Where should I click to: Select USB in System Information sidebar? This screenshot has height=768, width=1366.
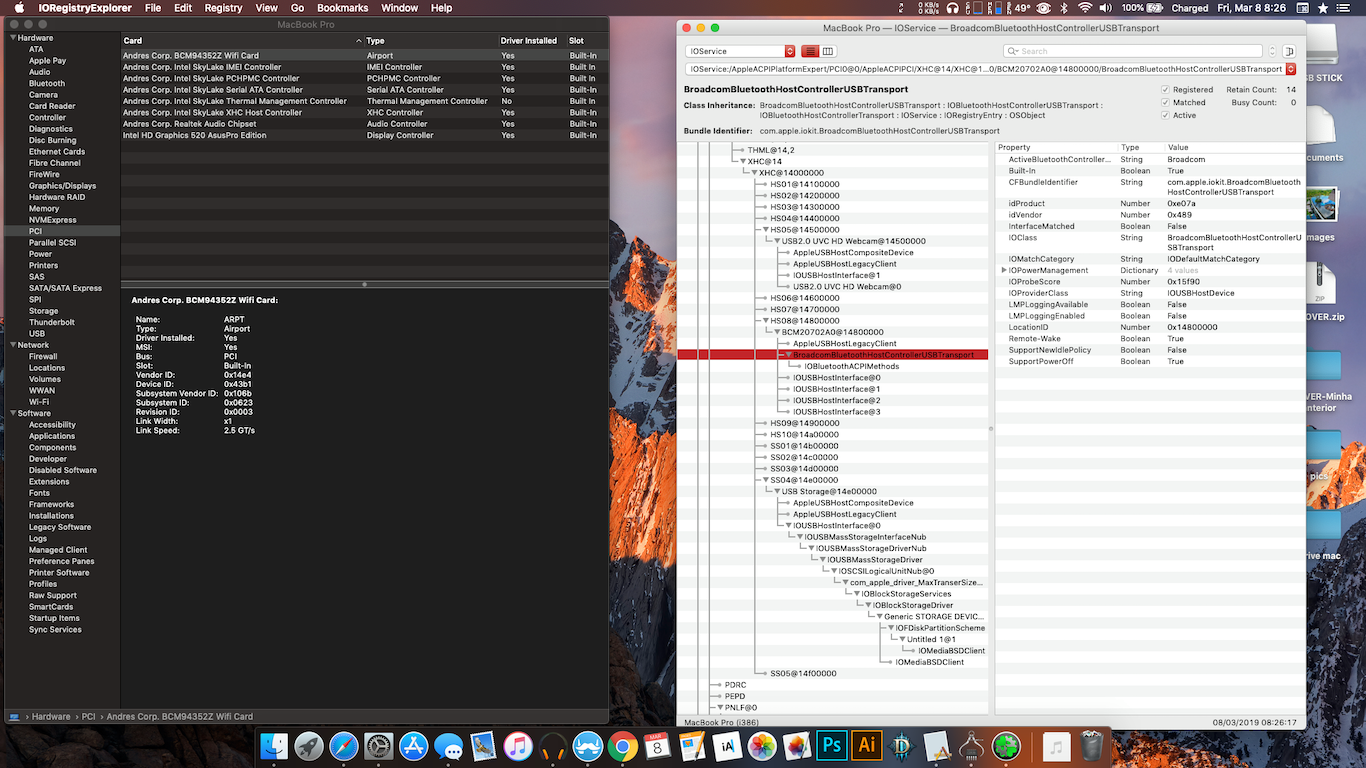(37, 334)
